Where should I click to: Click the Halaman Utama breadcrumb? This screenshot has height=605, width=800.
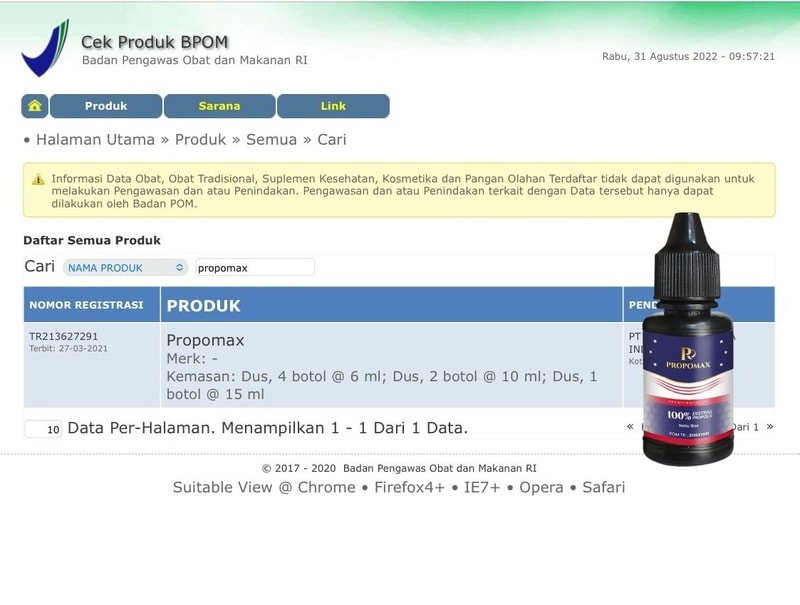click(95, 139)
